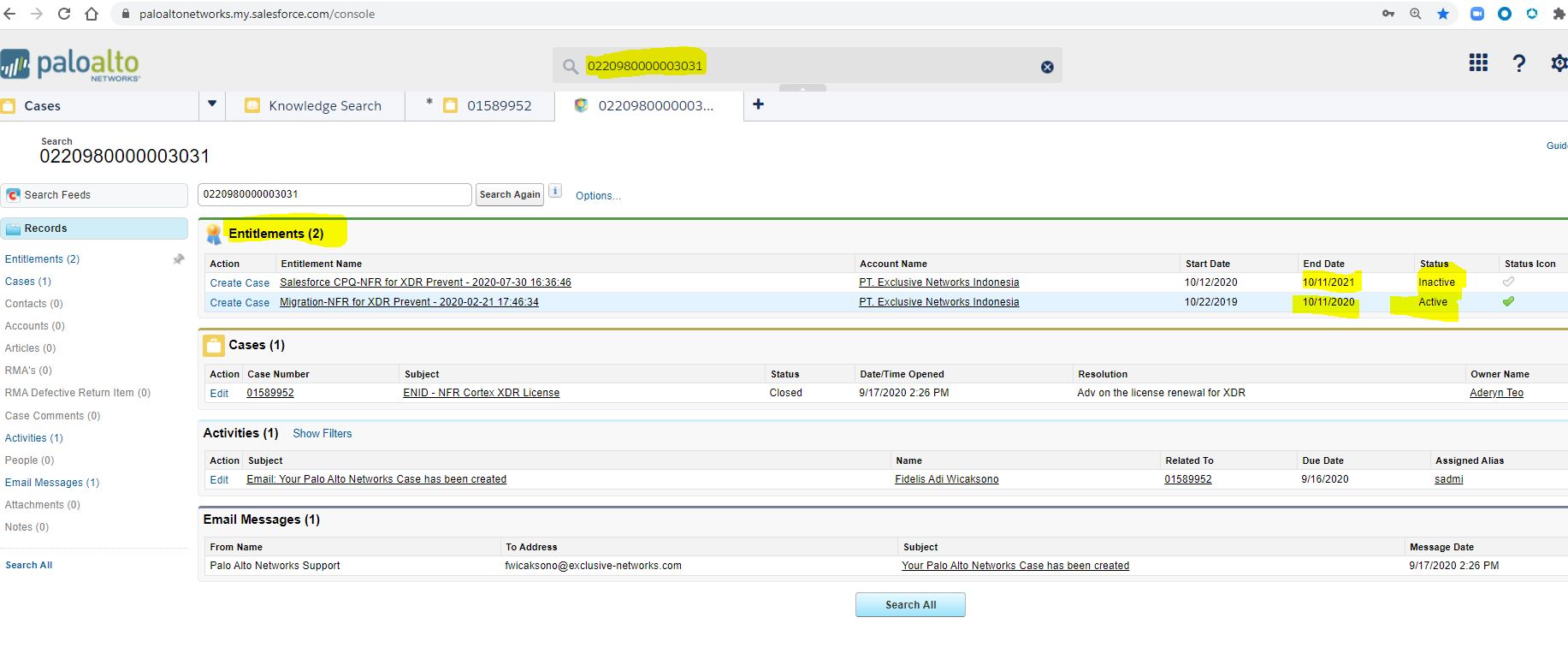
Task: Filter results by Activities (1)
Action: click(x=34, y=438)
